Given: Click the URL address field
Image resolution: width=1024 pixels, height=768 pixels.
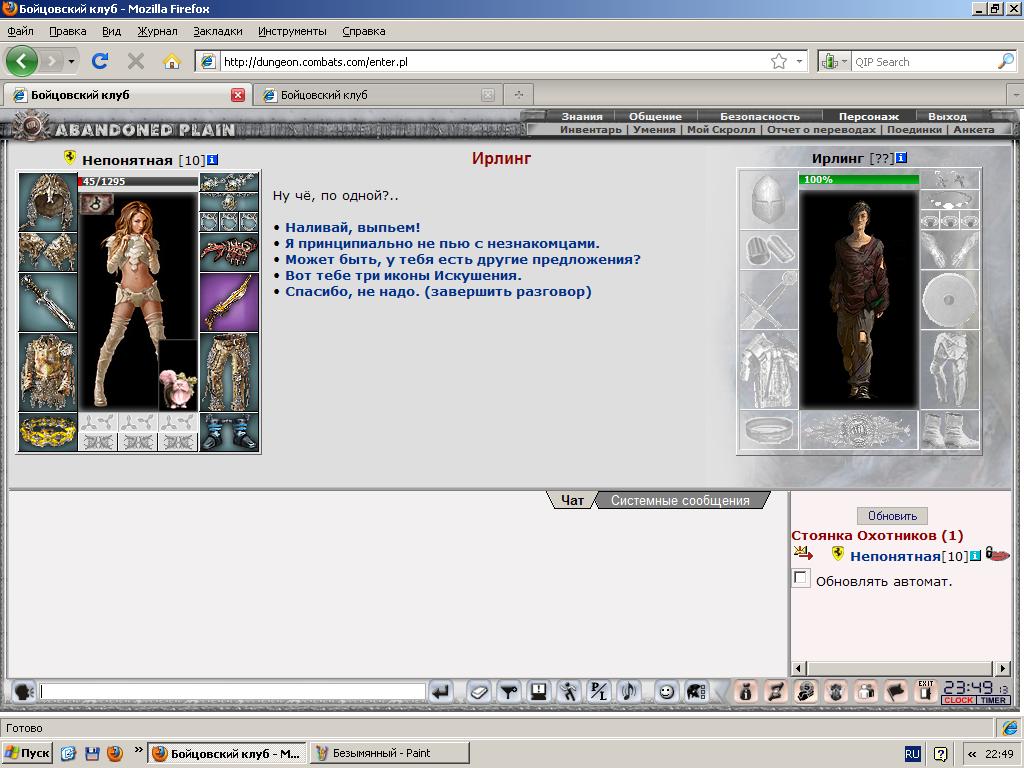Looking at the screenshot, I should [493, 61].
